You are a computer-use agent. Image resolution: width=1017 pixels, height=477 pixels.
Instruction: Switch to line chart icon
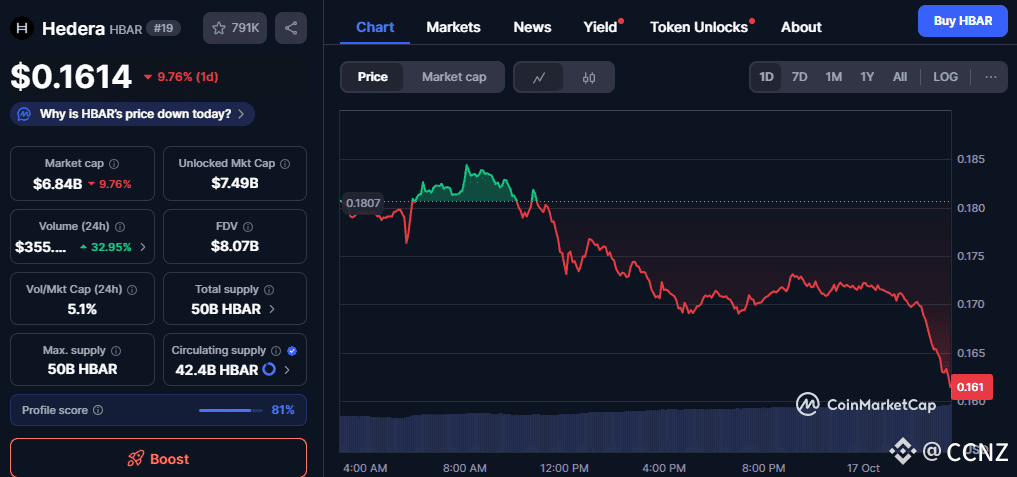tap(539, 77)
